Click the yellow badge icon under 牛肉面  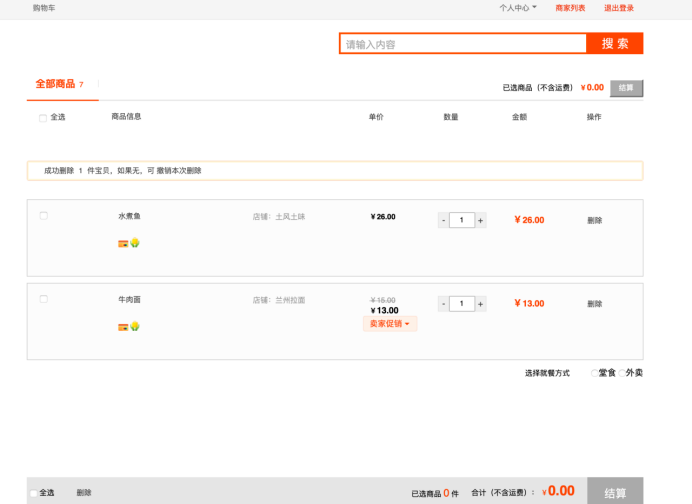coord(134,326)
